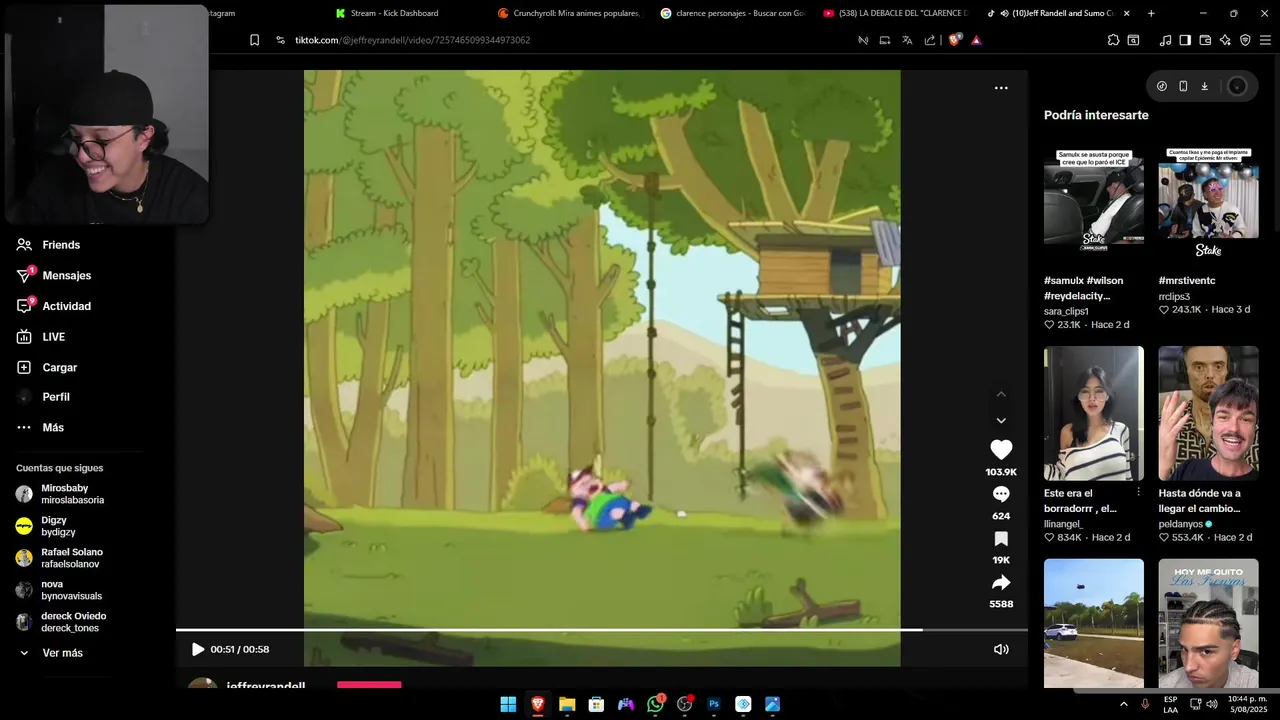Open the #samulx #wilson suggested video thumbnail

tap(1094, 201)
